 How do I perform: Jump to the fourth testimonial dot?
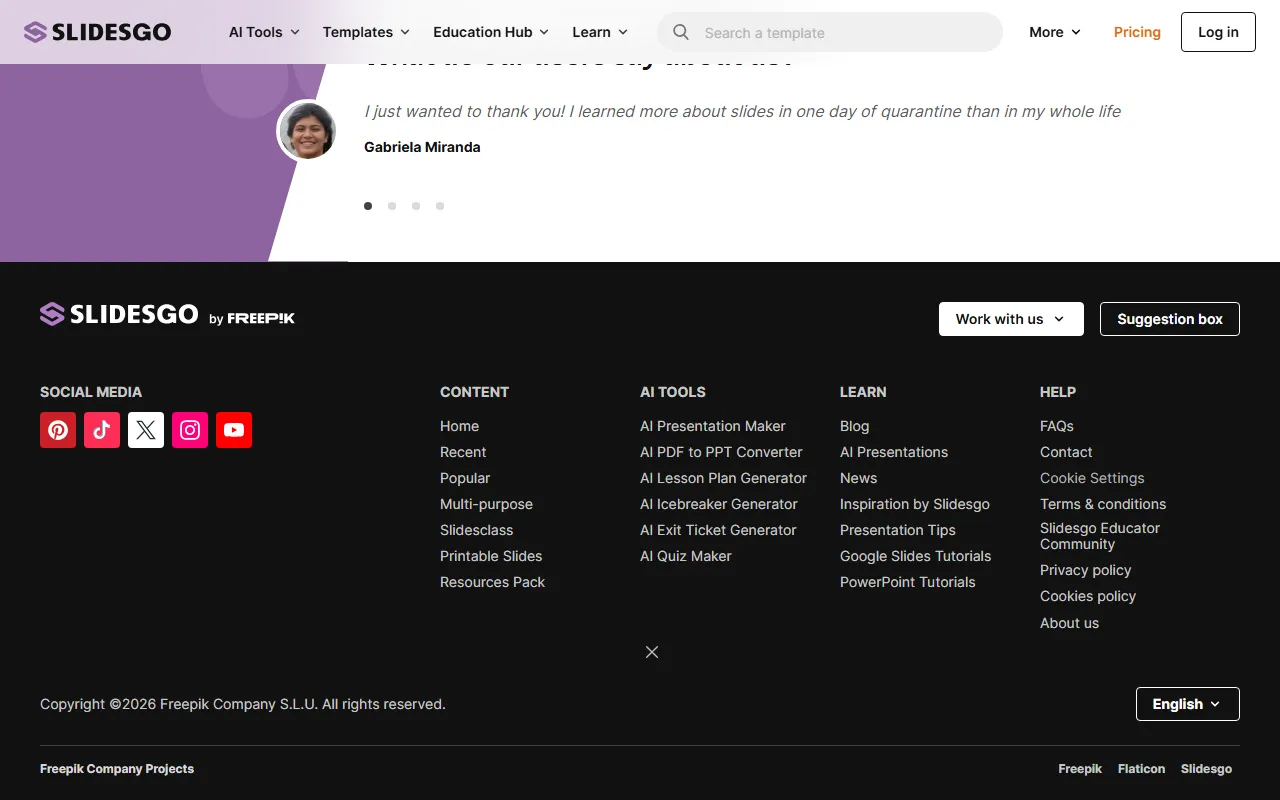pyautogui.click(x=440, y=206)
